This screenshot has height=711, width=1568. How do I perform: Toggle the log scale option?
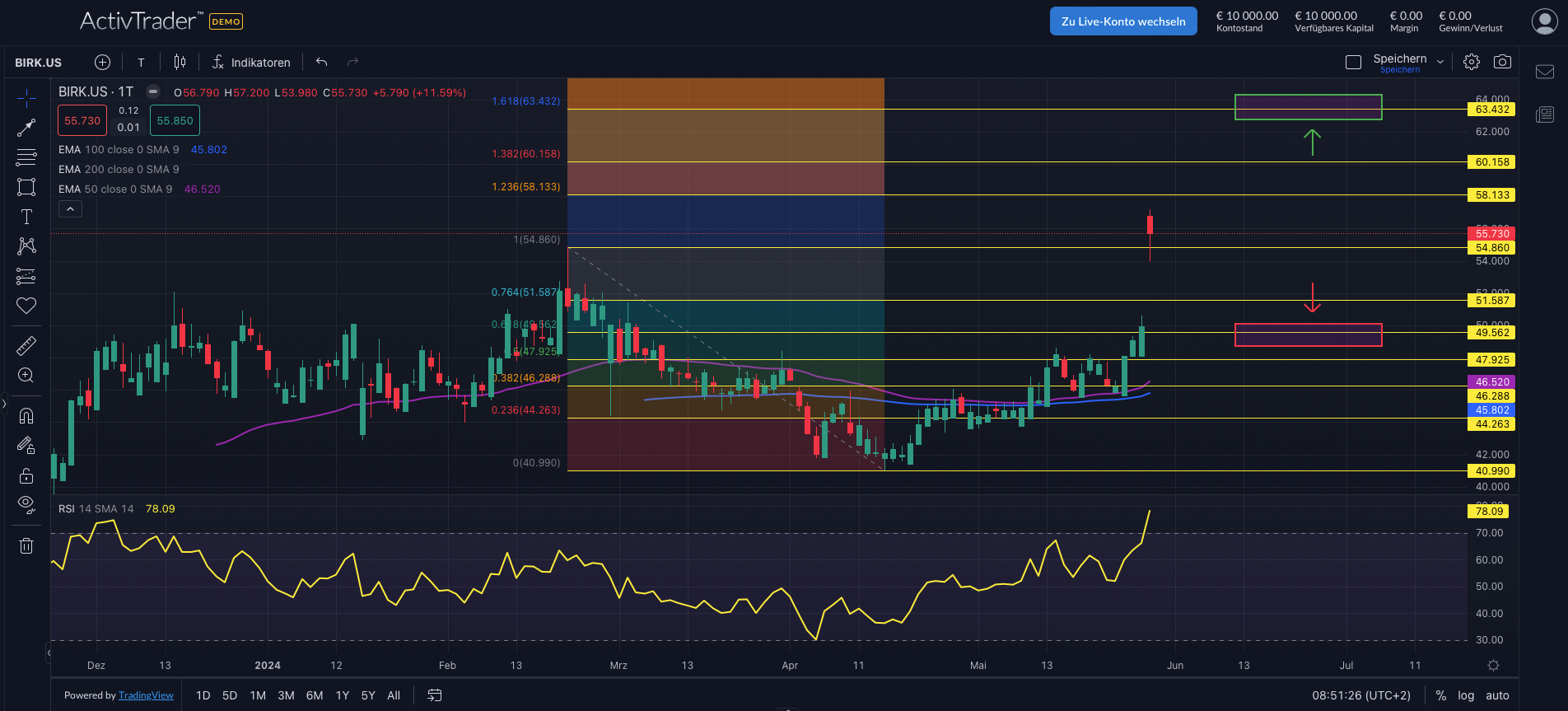[1466, 695]
